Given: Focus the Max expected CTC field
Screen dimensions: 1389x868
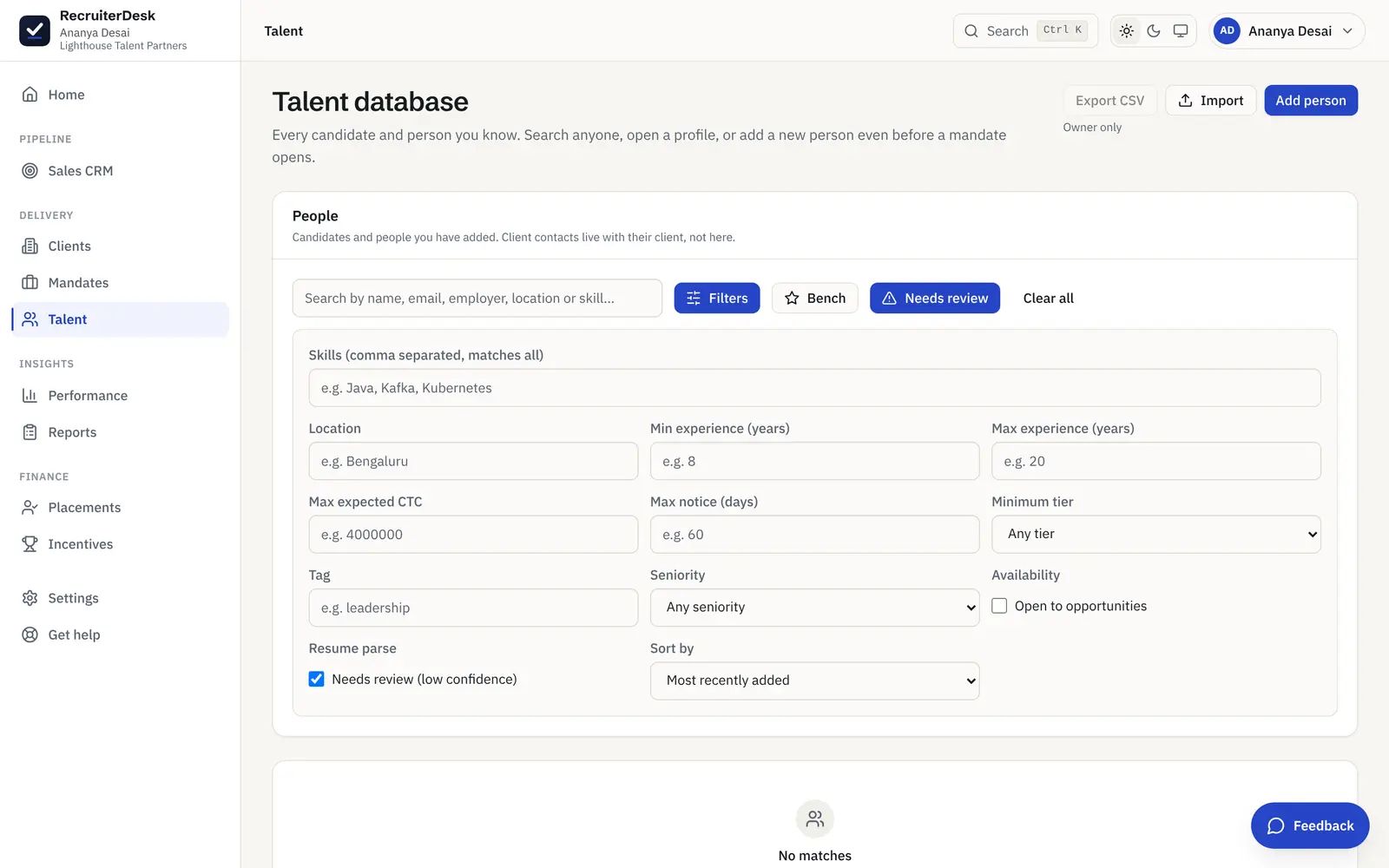Looking at the screenshot, I should coord(473,535).
